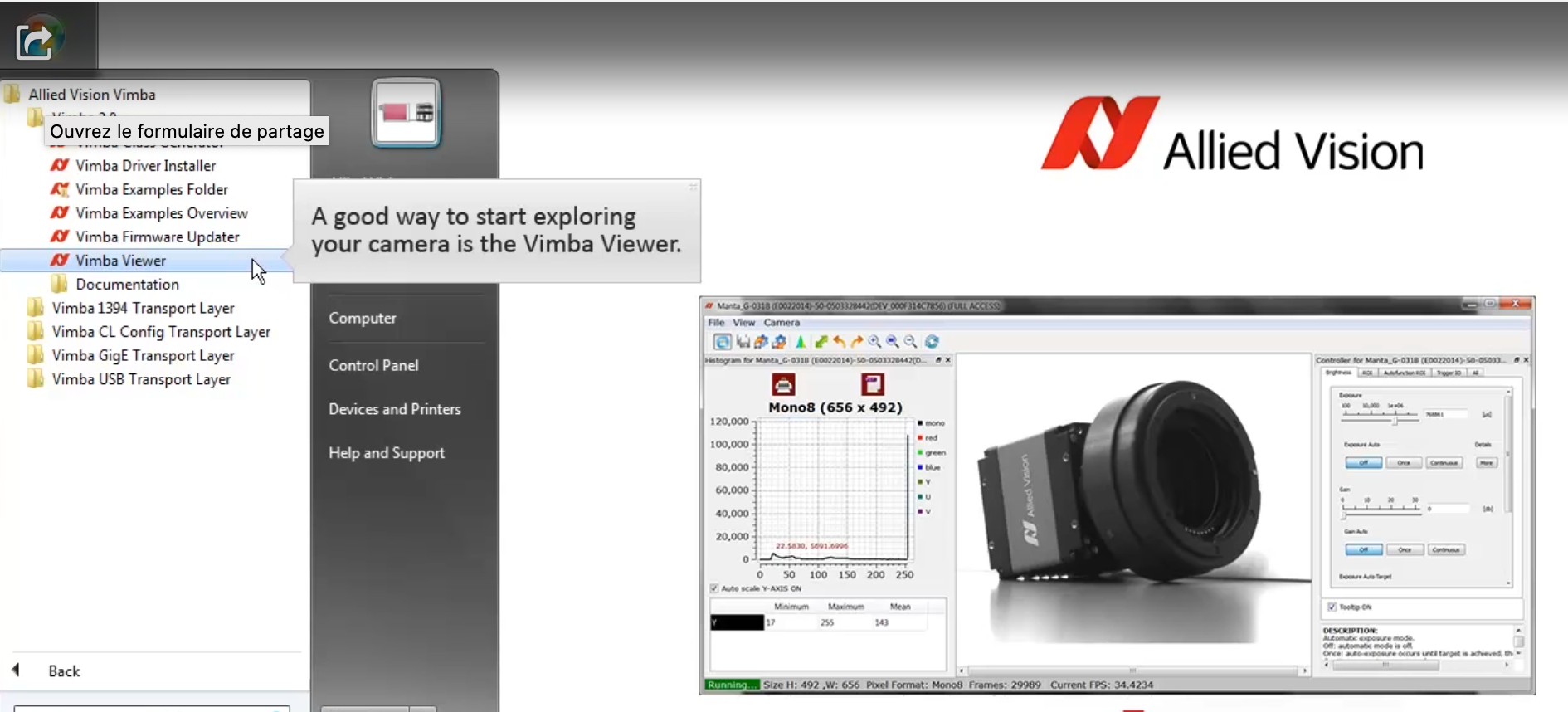The width and height of the screenshot is (1568, 712).
Task: Click the blue refresh toolbar icon
Action: click(x=932, y=342)
